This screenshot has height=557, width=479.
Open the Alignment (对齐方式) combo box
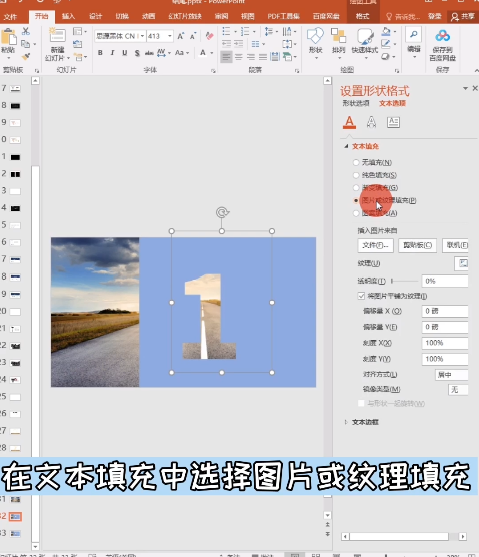pyautogui.click(x=452, y=374)
